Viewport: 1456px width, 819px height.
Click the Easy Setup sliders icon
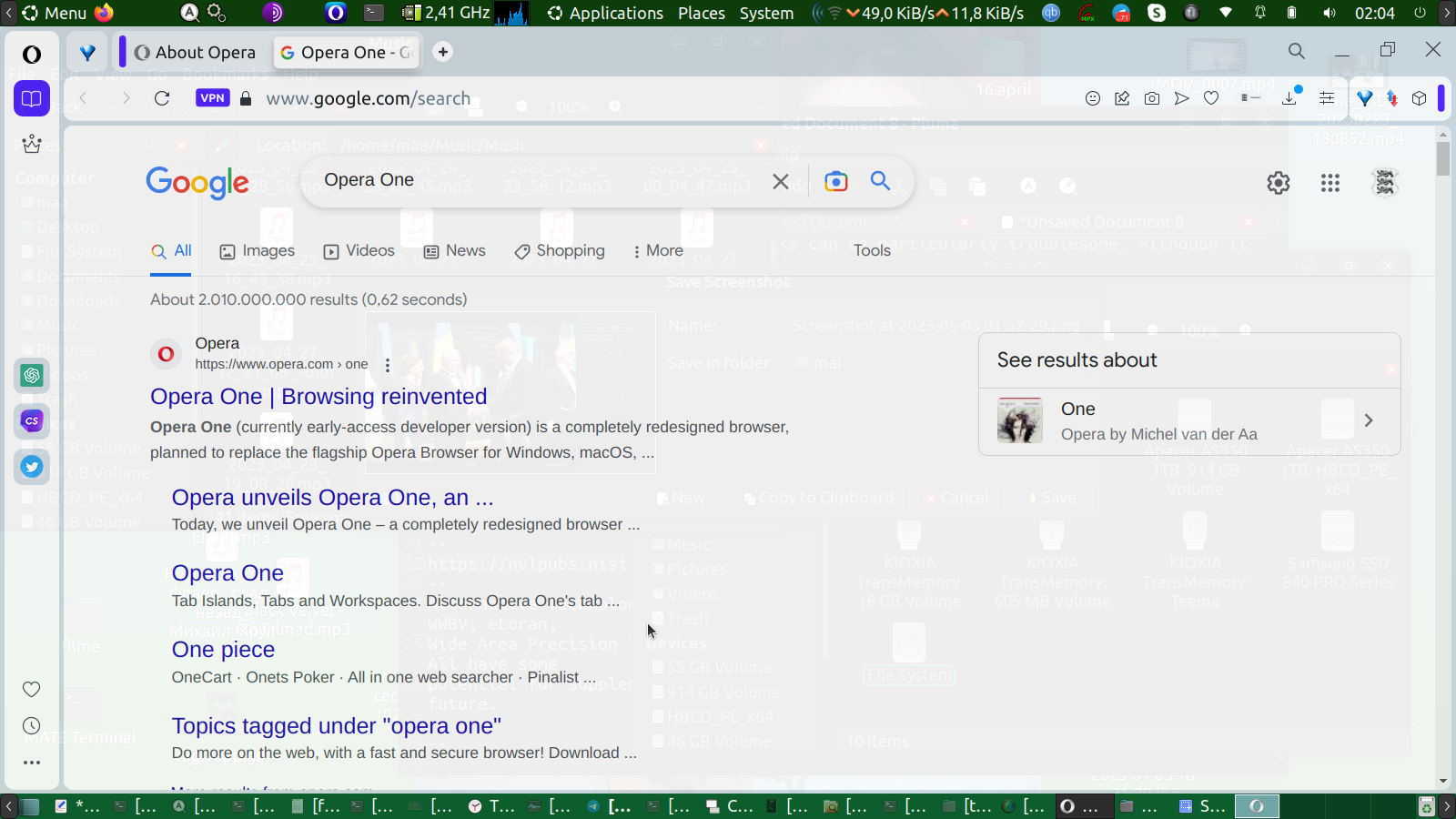tap(1327, 98)
